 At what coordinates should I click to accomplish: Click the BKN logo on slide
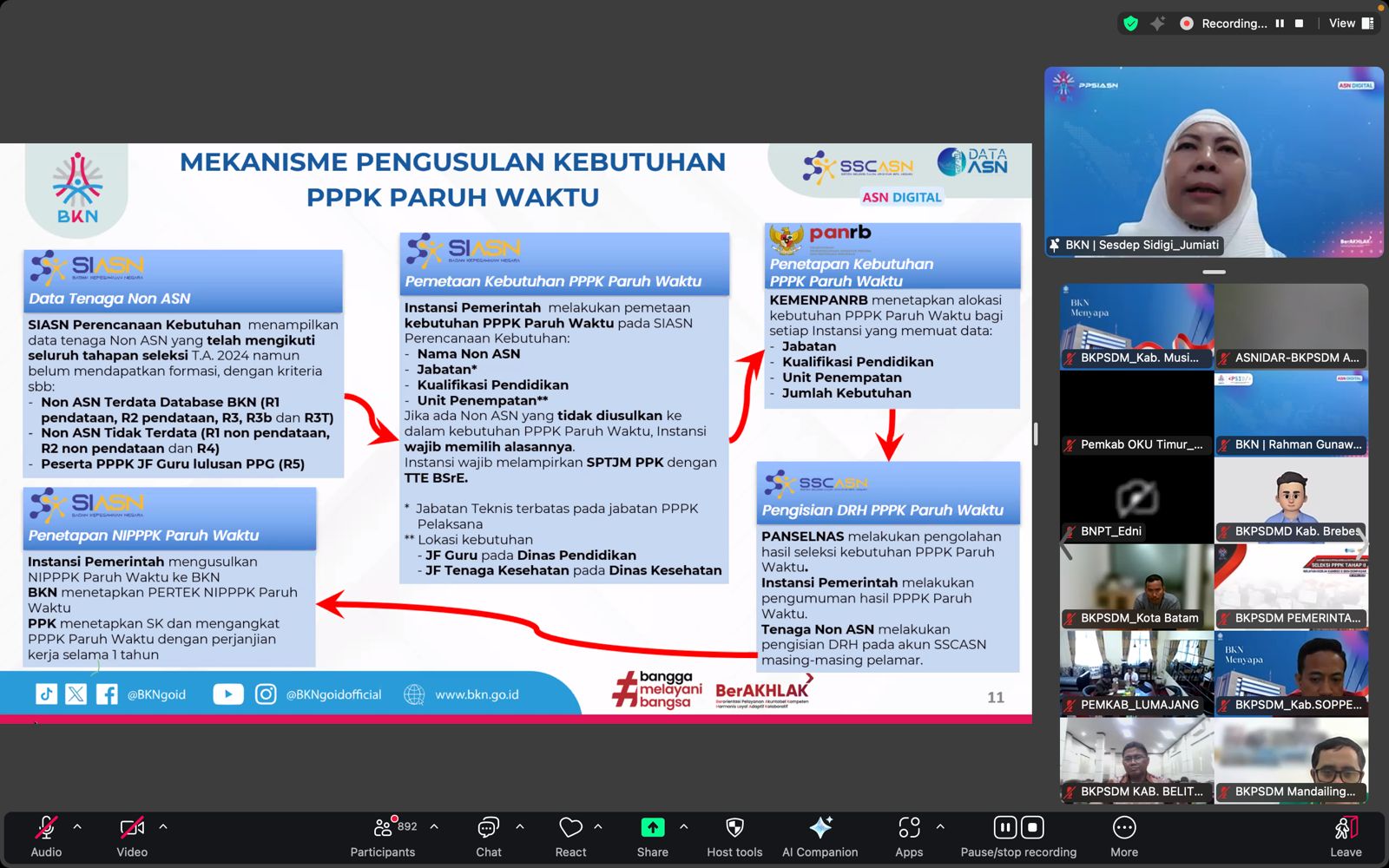click(x=77, y=189)
